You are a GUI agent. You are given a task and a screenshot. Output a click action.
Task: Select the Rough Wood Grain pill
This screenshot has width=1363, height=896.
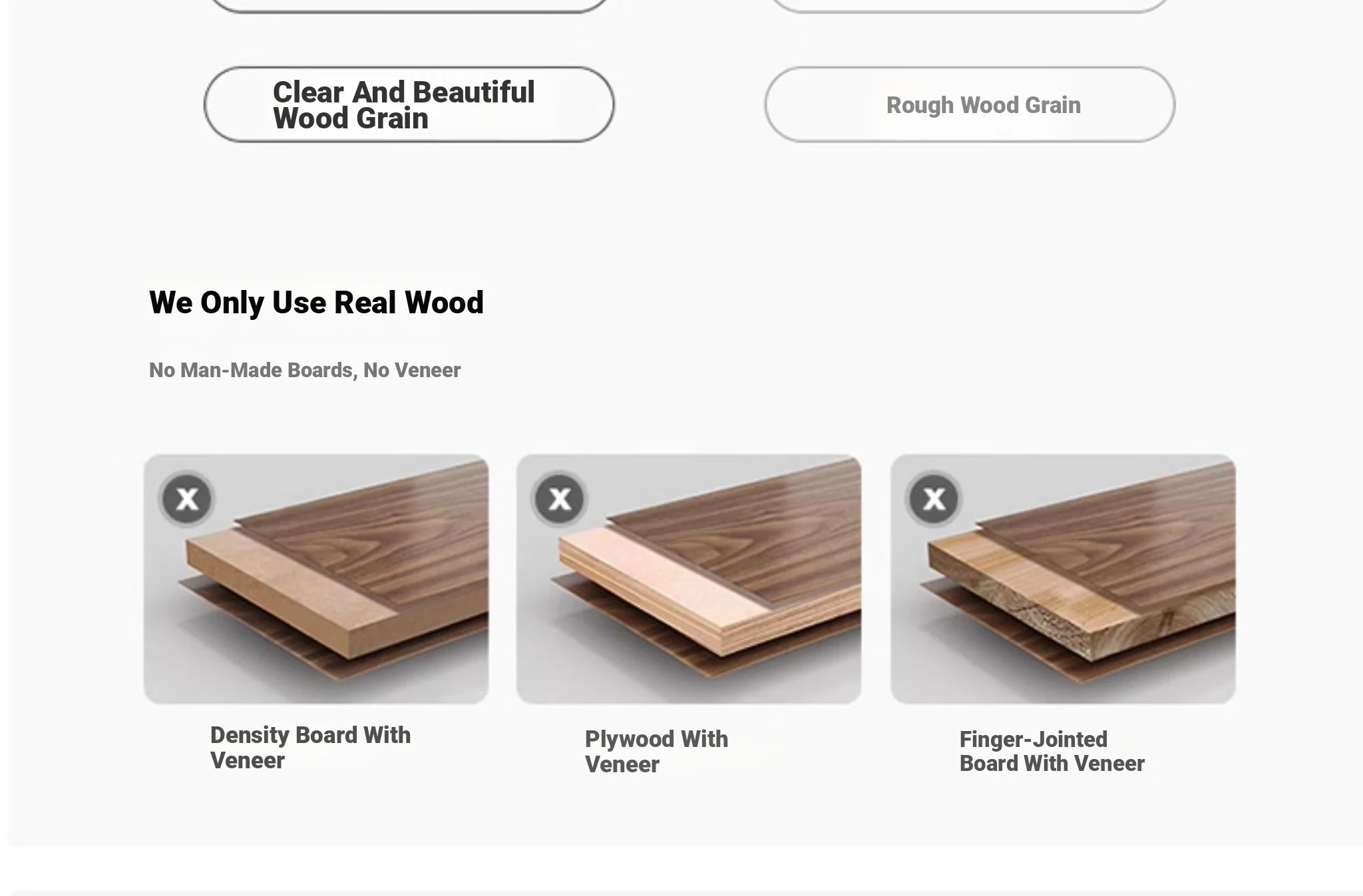pos(970,104)
